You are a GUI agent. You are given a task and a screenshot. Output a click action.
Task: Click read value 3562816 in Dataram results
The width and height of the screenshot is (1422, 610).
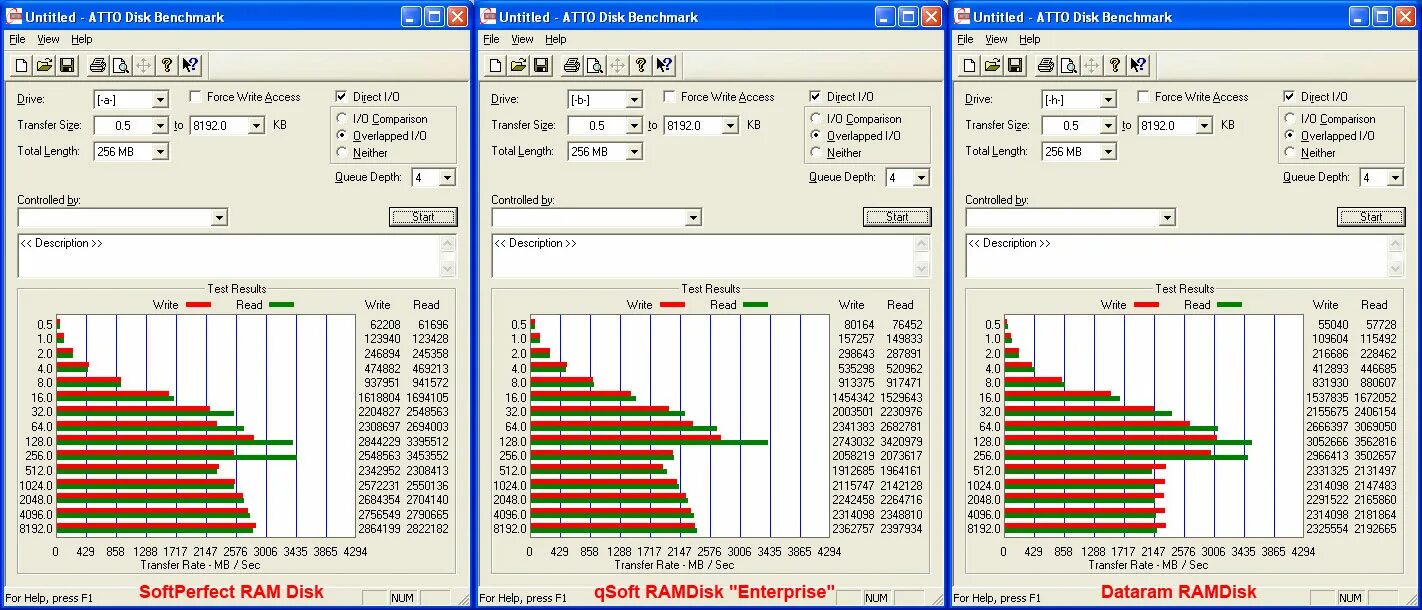click(1375, 441)
